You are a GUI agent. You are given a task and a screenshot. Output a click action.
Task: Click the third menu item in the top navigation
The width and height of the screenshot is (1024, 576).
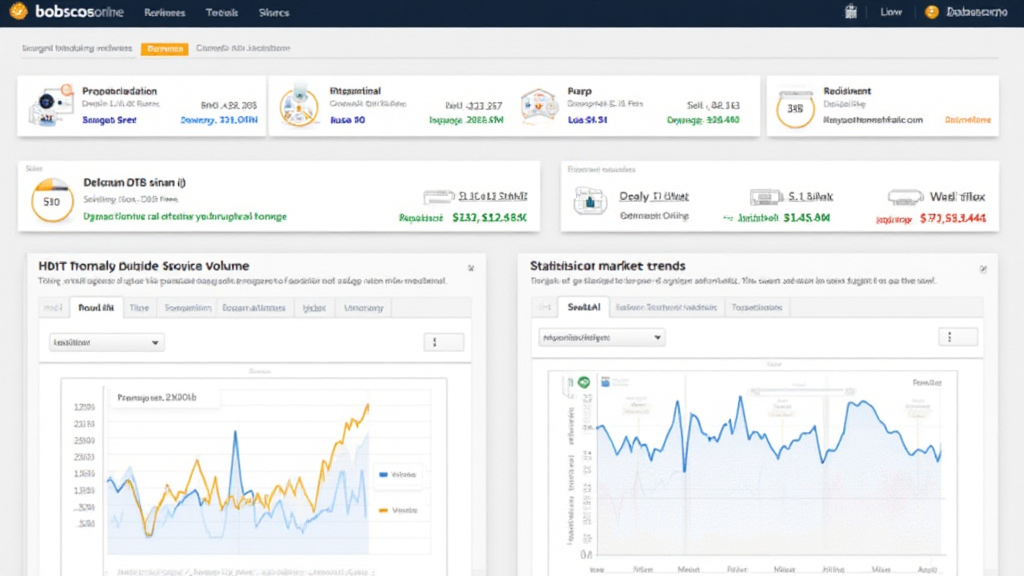(273, 13)
